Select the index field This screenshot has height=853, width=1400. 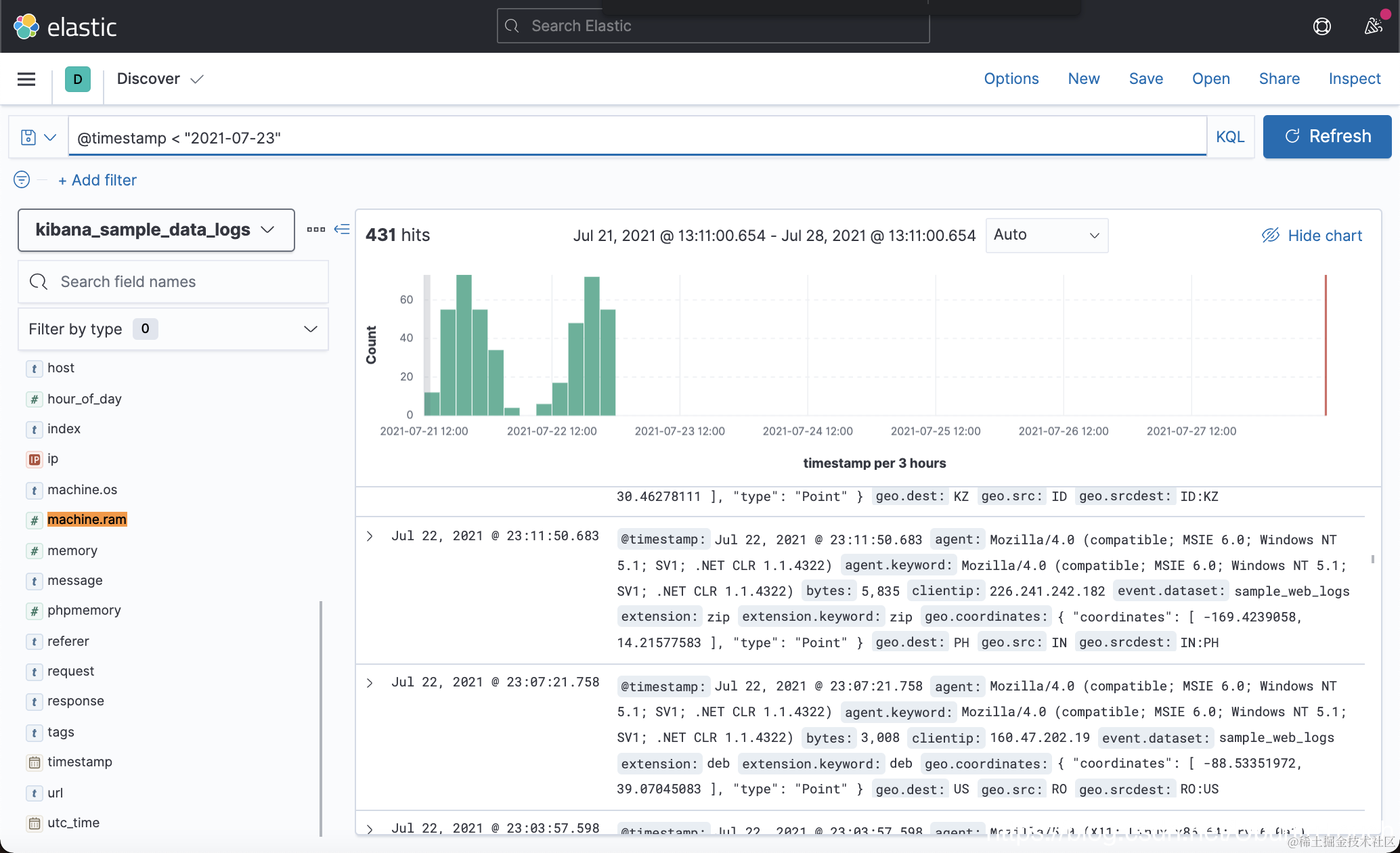point(64,429)
